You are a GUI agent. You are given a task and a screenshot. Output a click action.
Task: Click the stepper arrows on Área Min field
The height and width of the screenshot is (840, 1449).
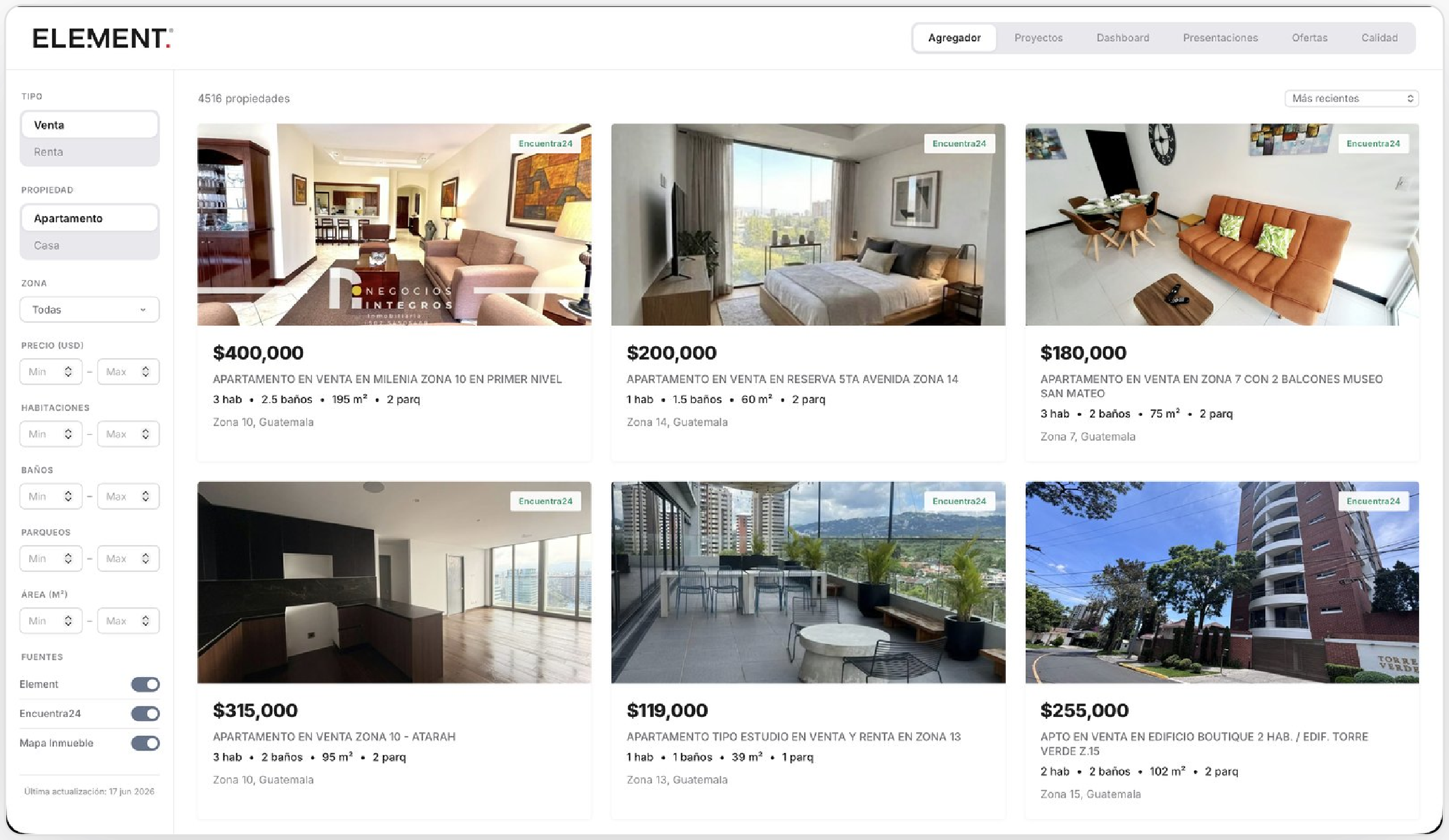click(68, 621)
